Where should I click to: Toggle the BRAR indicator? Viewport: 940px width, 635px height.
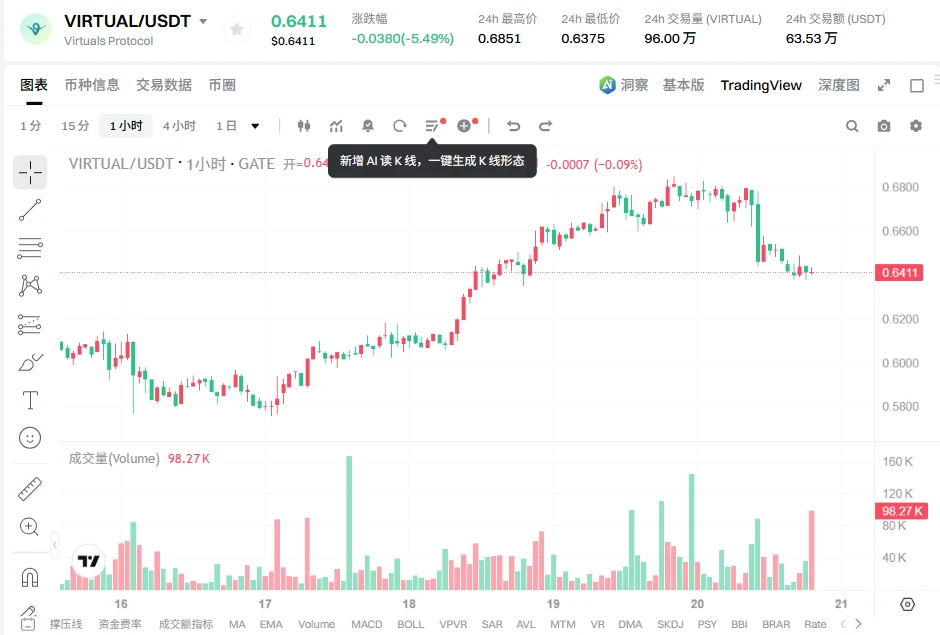pos(776,624)
